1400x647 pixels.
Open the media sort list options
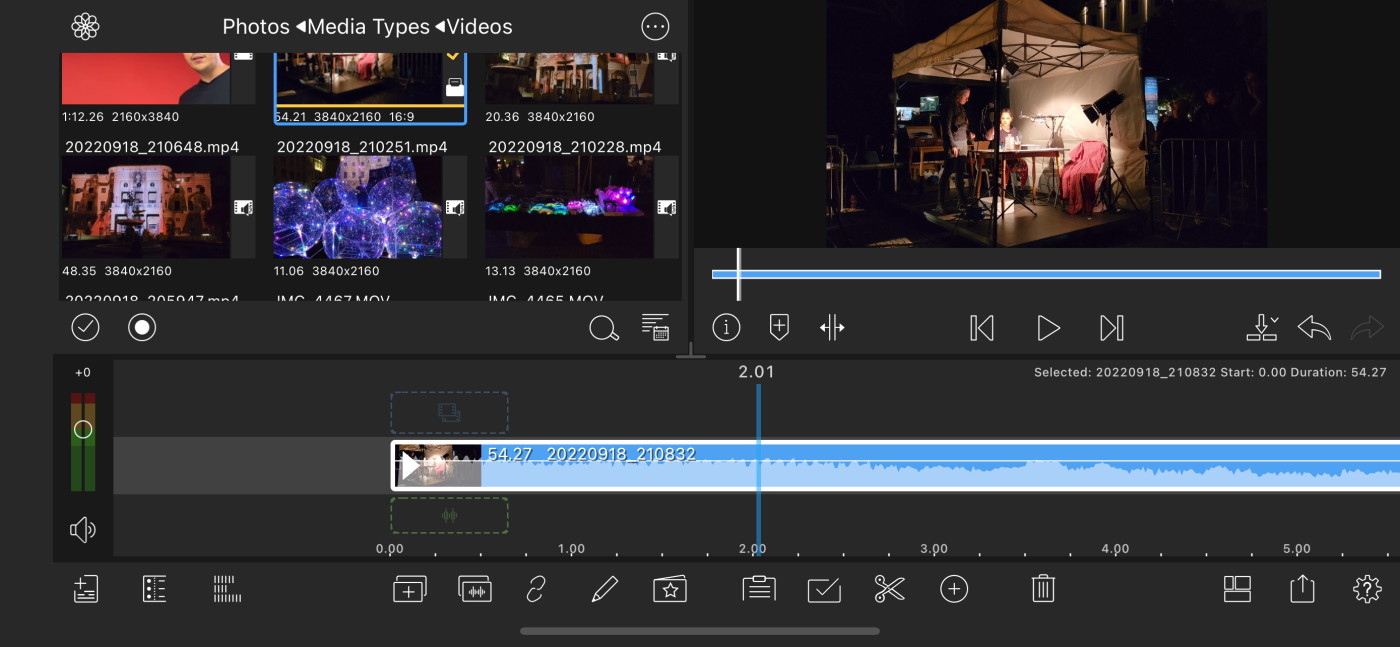(655, 327)
